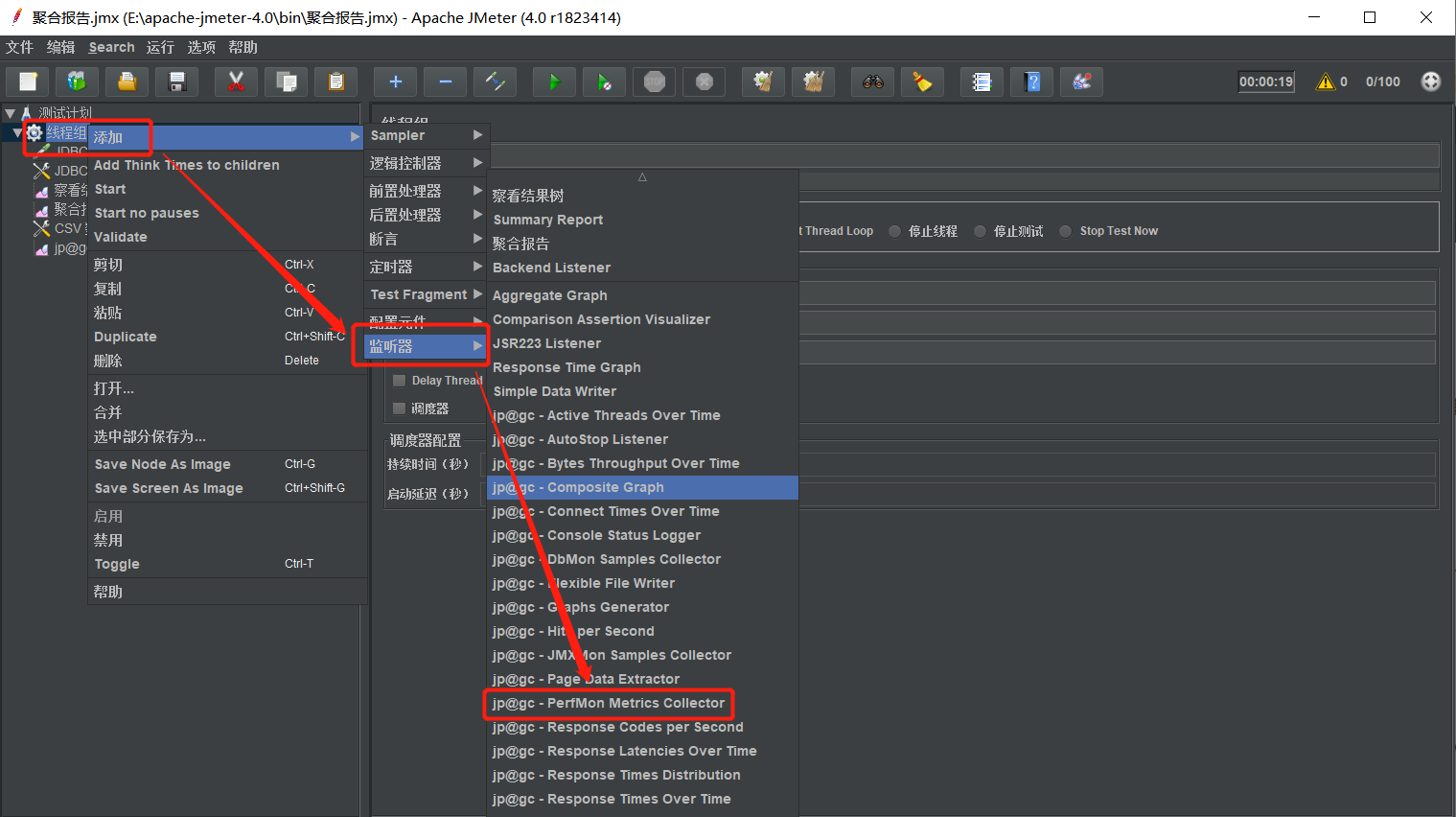Image resolution: width=1456 pixels, height=817 pixels.
Task: Click the Open folder toolbar icon
Action: pos(127,82)
